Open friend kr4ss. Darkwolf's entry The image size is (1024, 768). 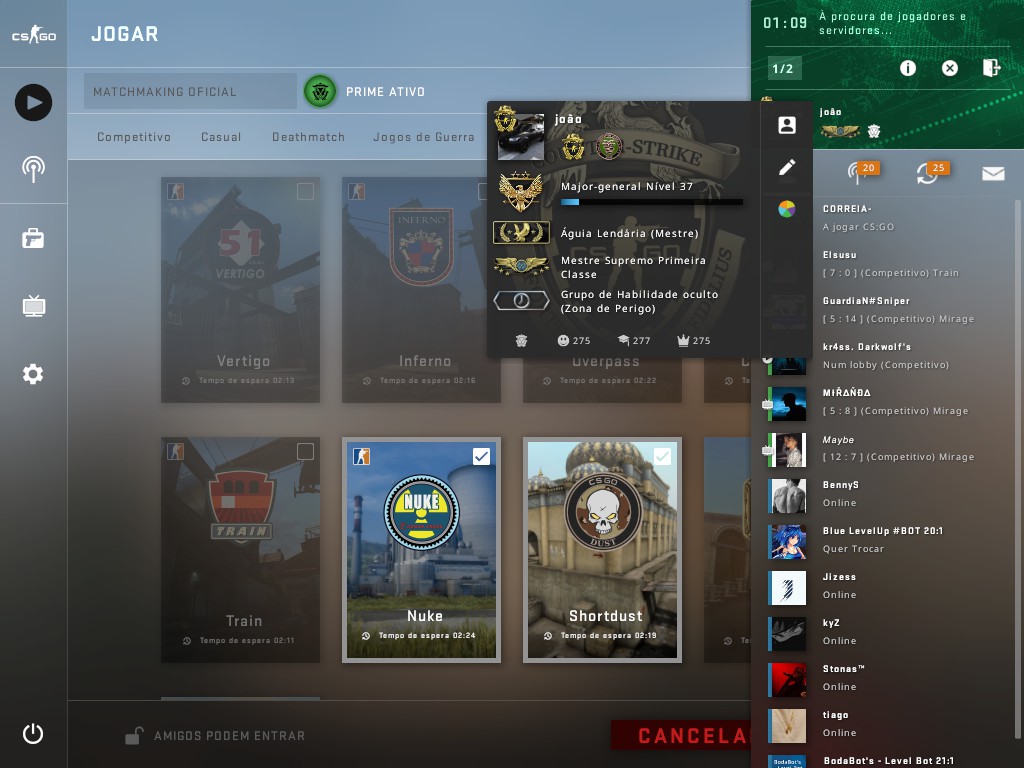[888, 355]
